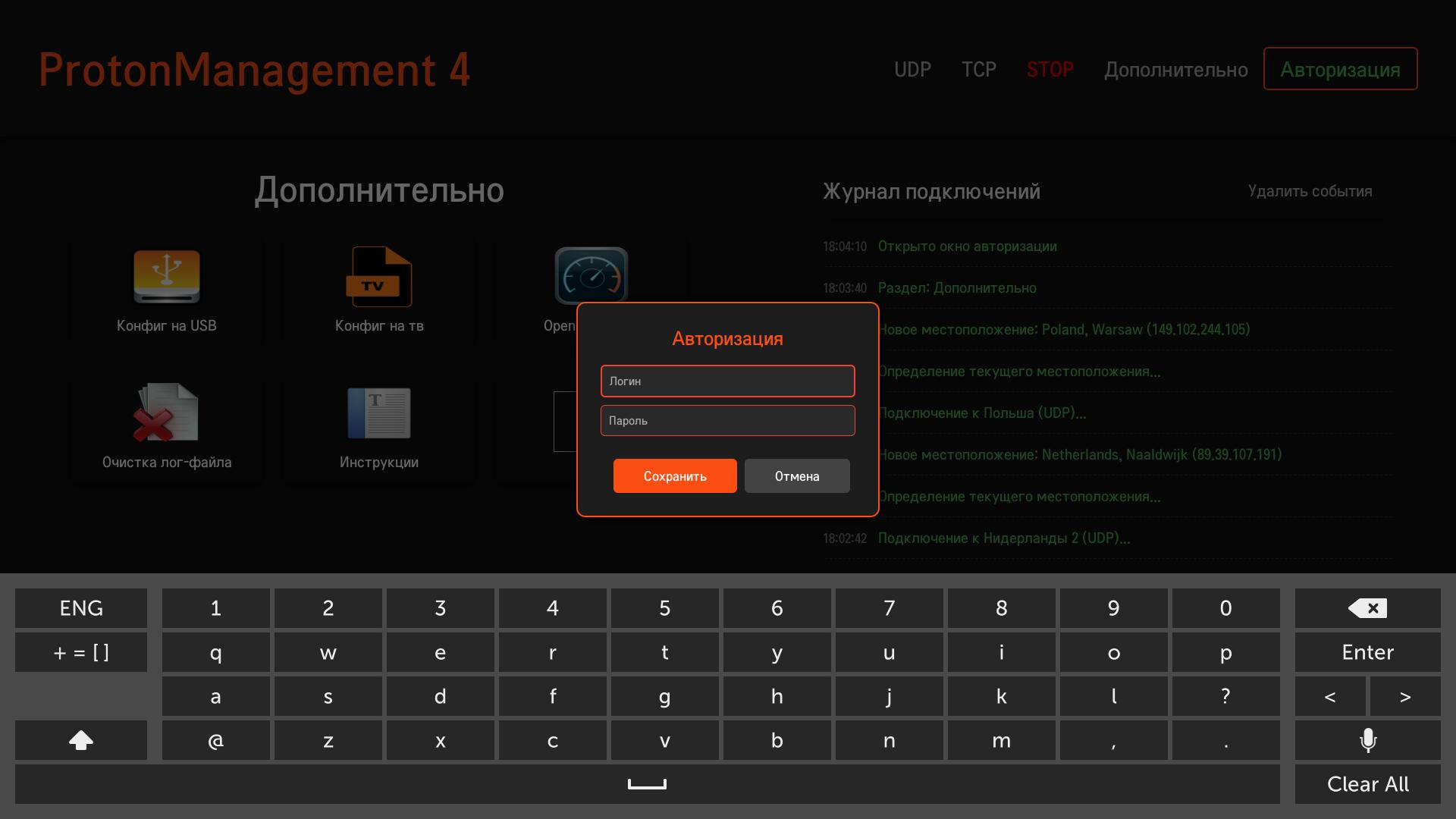The image size is (1456, 819).
Task: Click the Сохранить button
Action: click(675, 476)
